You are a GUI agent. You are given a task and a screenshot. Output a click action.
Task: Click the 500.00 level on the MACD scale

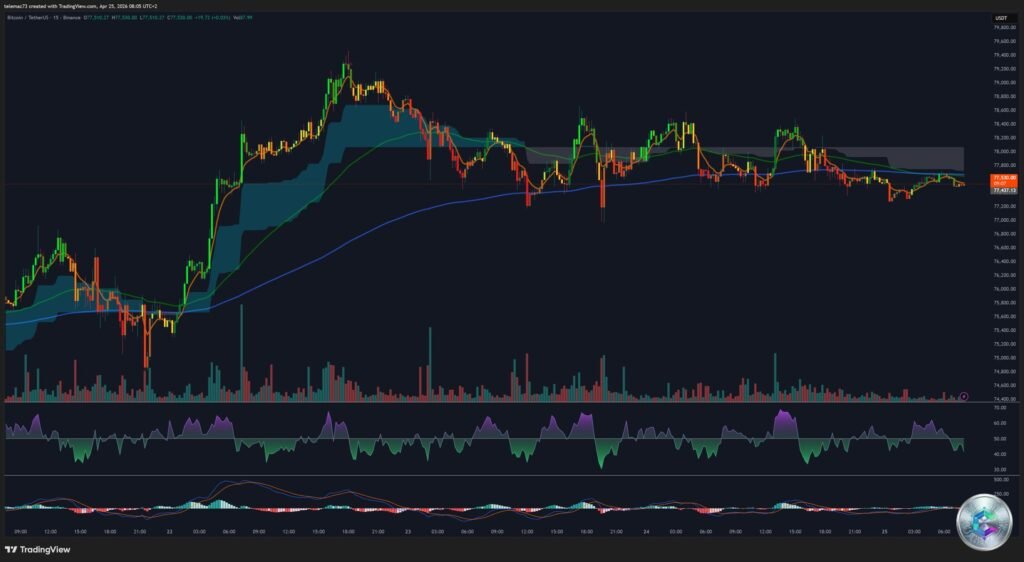click(x=1002, y=480)
